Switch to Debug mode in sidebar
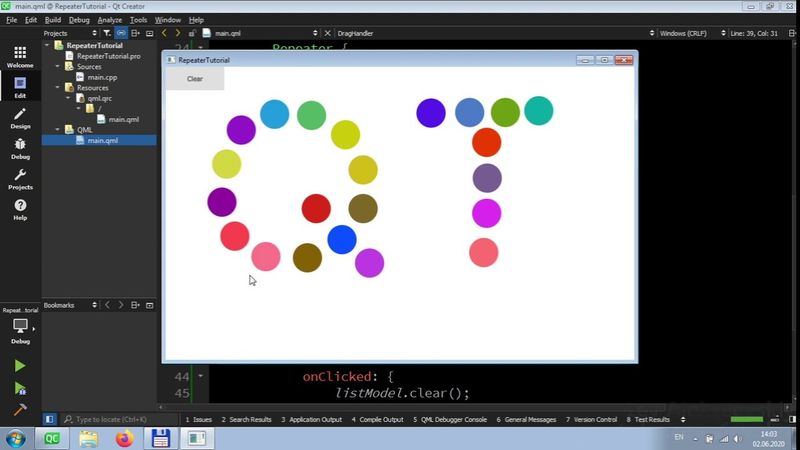This screenshot has height=450, width=800. [19, 148]
